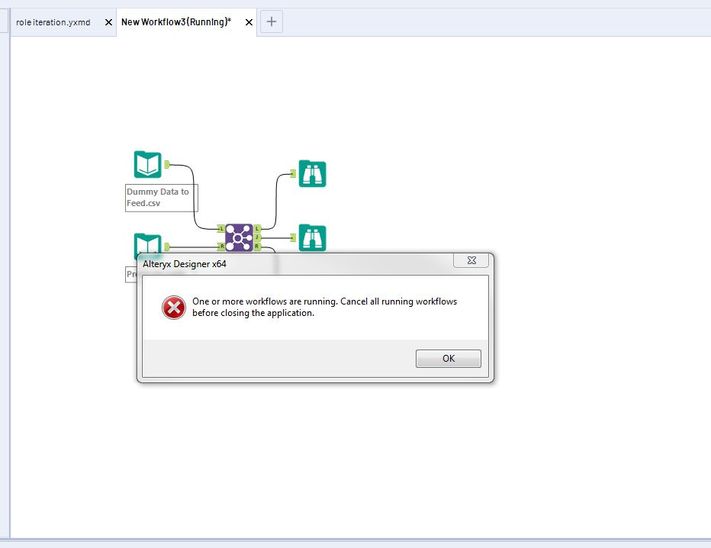Click the input anchor of the upper Browse tool
Screen dimensions: 711x548
coord(293,174)
